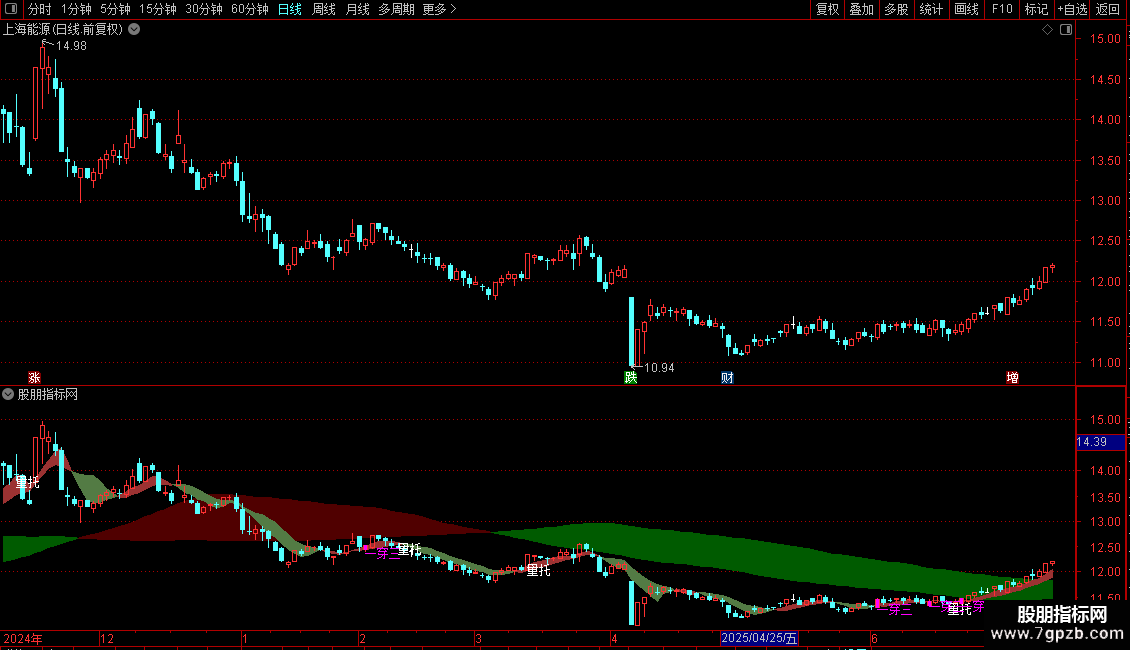Click the 统计 statistics button
The image size is (1130, 650).
tap(930, 9)
